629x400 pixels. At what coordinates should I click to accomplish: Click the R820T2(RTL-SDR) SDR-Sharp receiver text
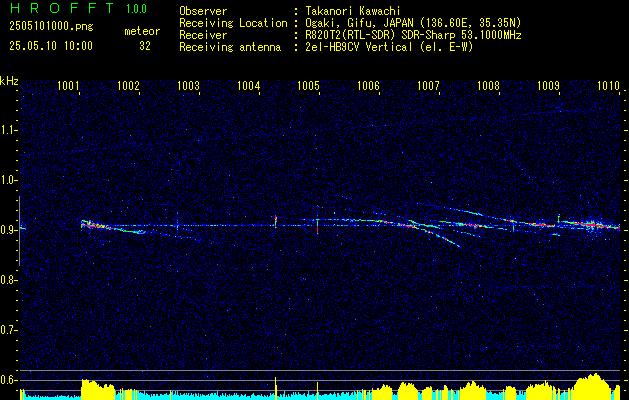[x=413, y=35]
